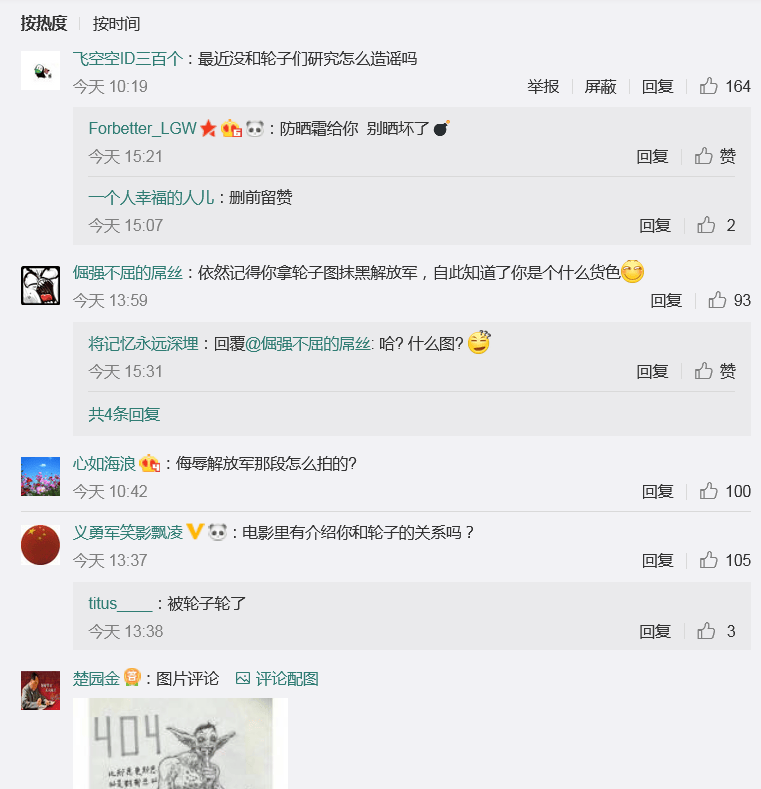
Task: Select the 按热度 sorting tab
Action: point(44,24)
